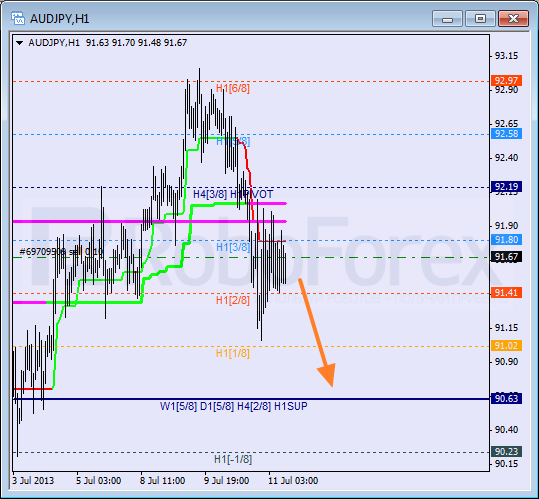Click the 9 Jul 19:00 time marker

click(227, 480)
